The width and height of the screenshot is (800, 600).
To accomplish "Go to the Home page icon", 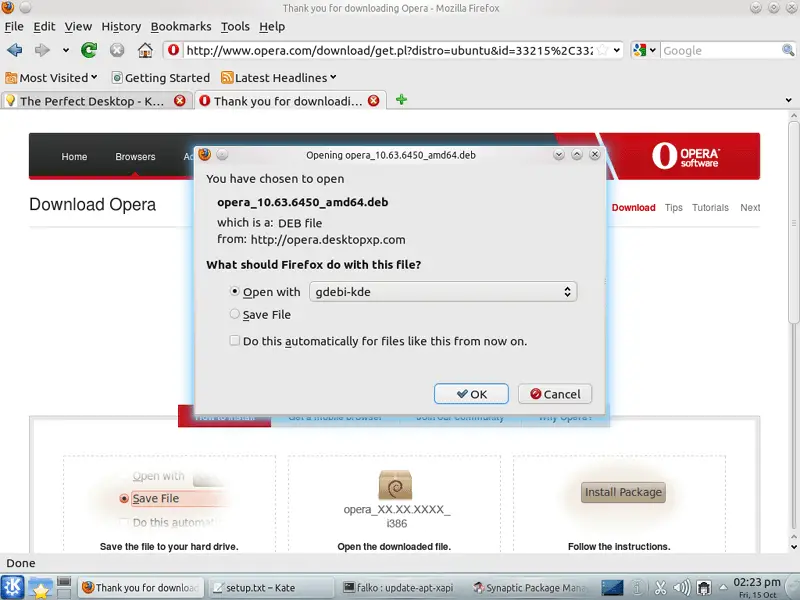I will point(145,50).
